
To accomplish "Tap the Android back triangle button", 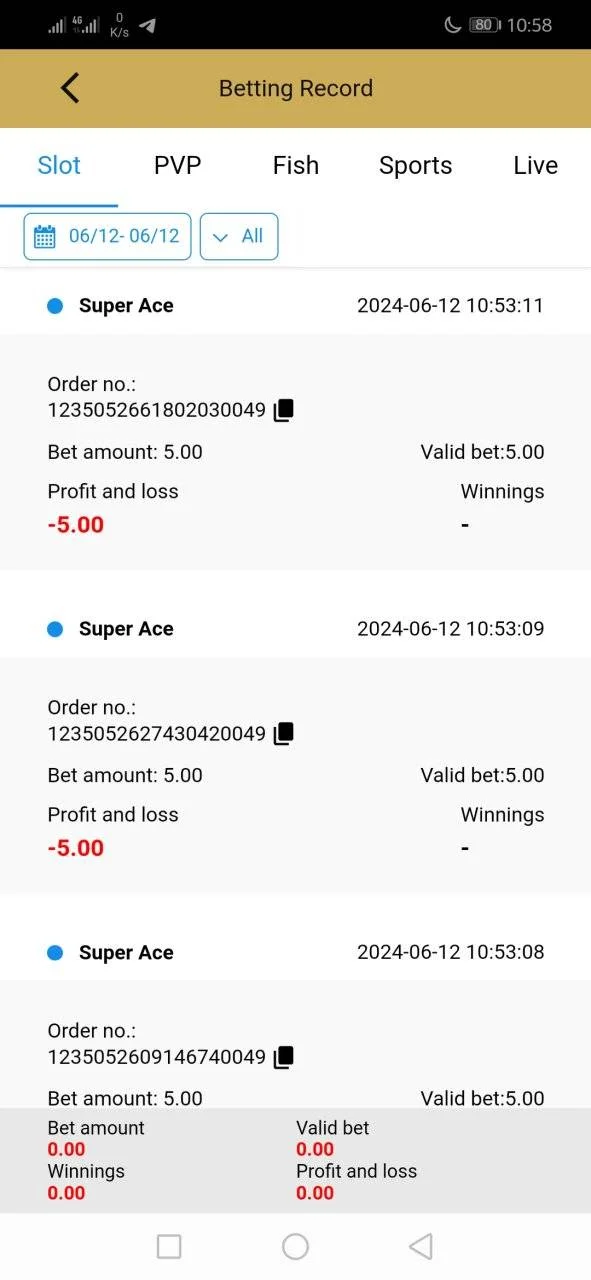I will click(421, 1246).
